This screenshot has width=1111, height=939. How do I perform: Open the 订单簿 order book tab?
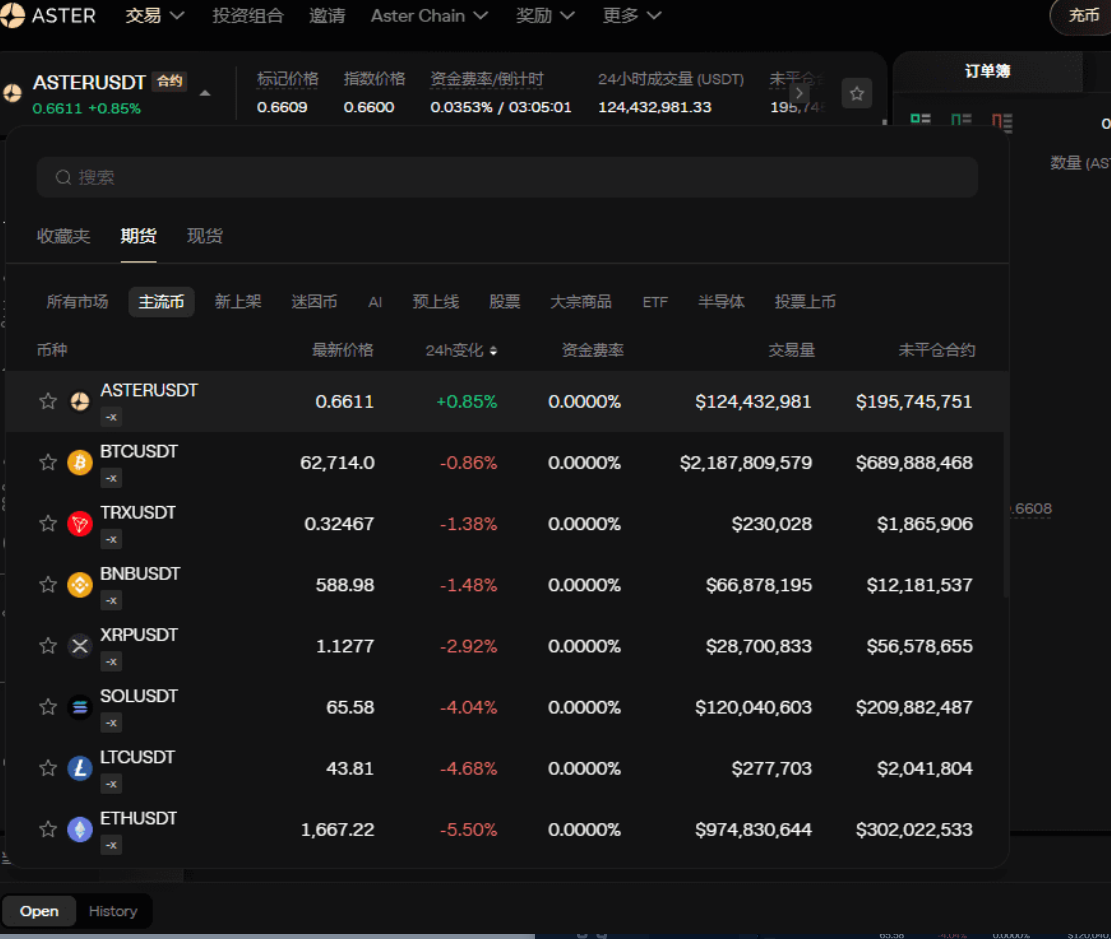(x=988, y=71)
